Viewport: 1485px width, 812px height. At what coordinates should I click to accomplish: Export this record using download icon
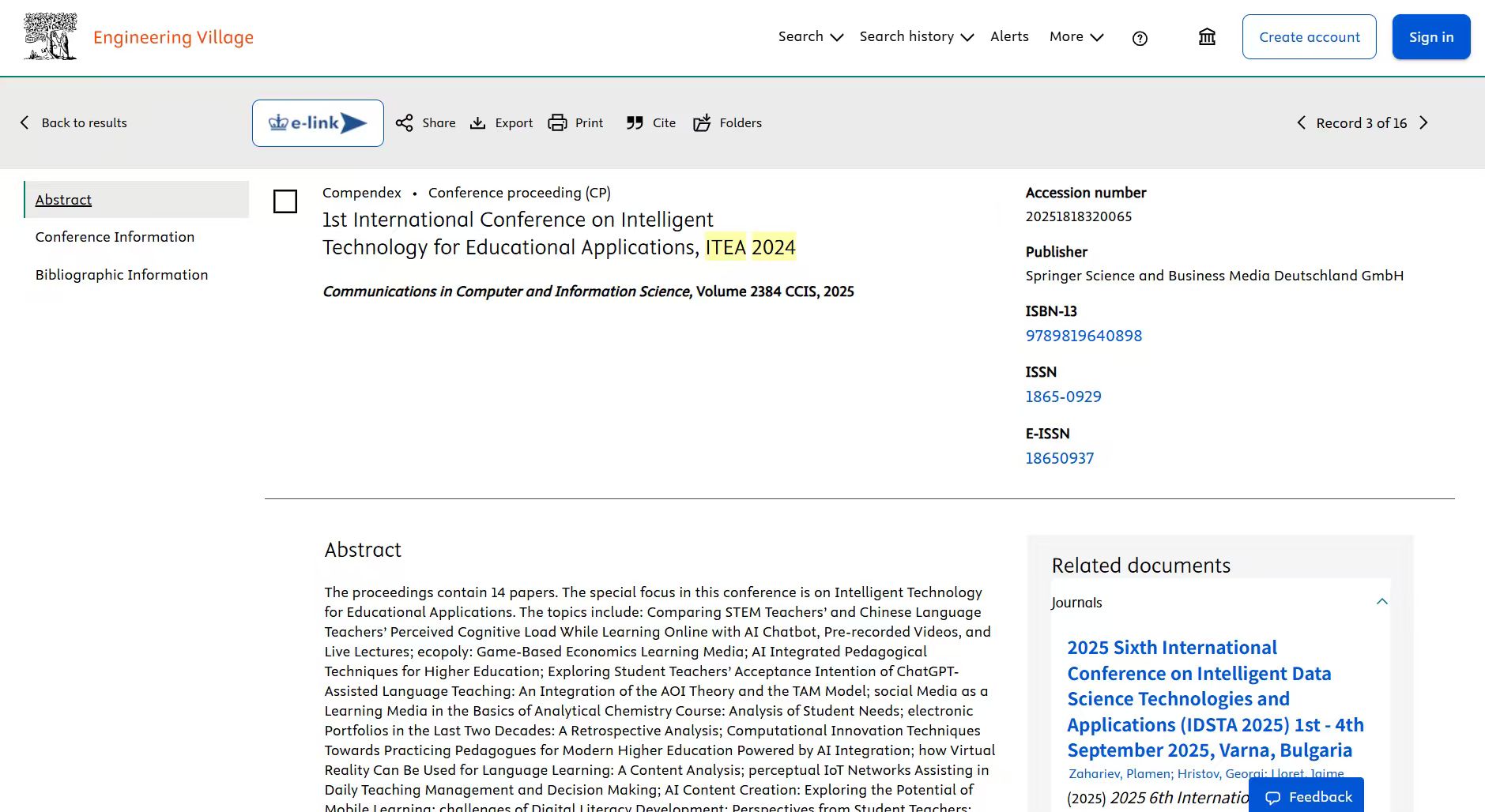[x=478, y=123]
